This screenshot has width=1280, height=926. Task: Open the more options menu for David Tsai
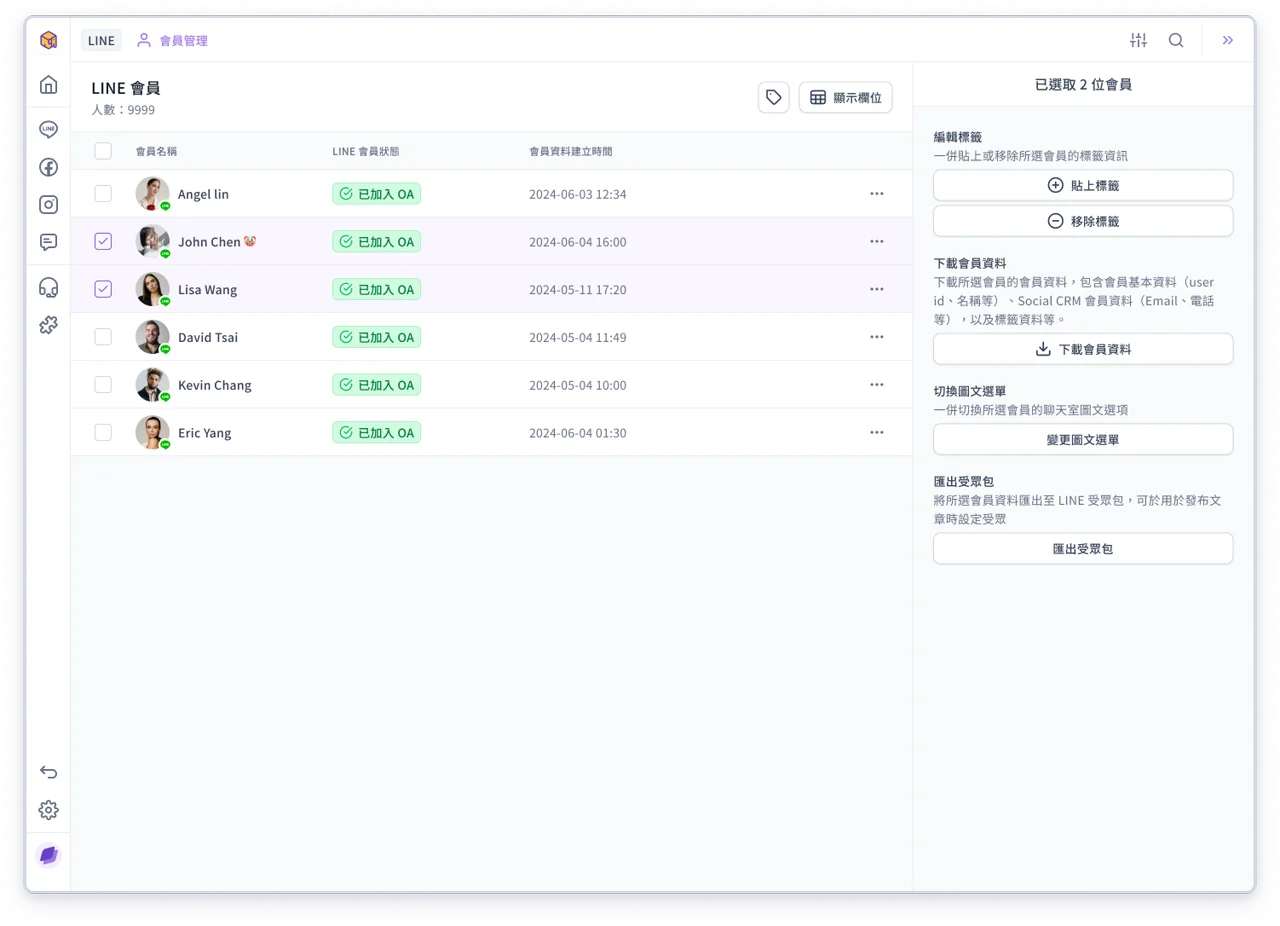point(877,337)
